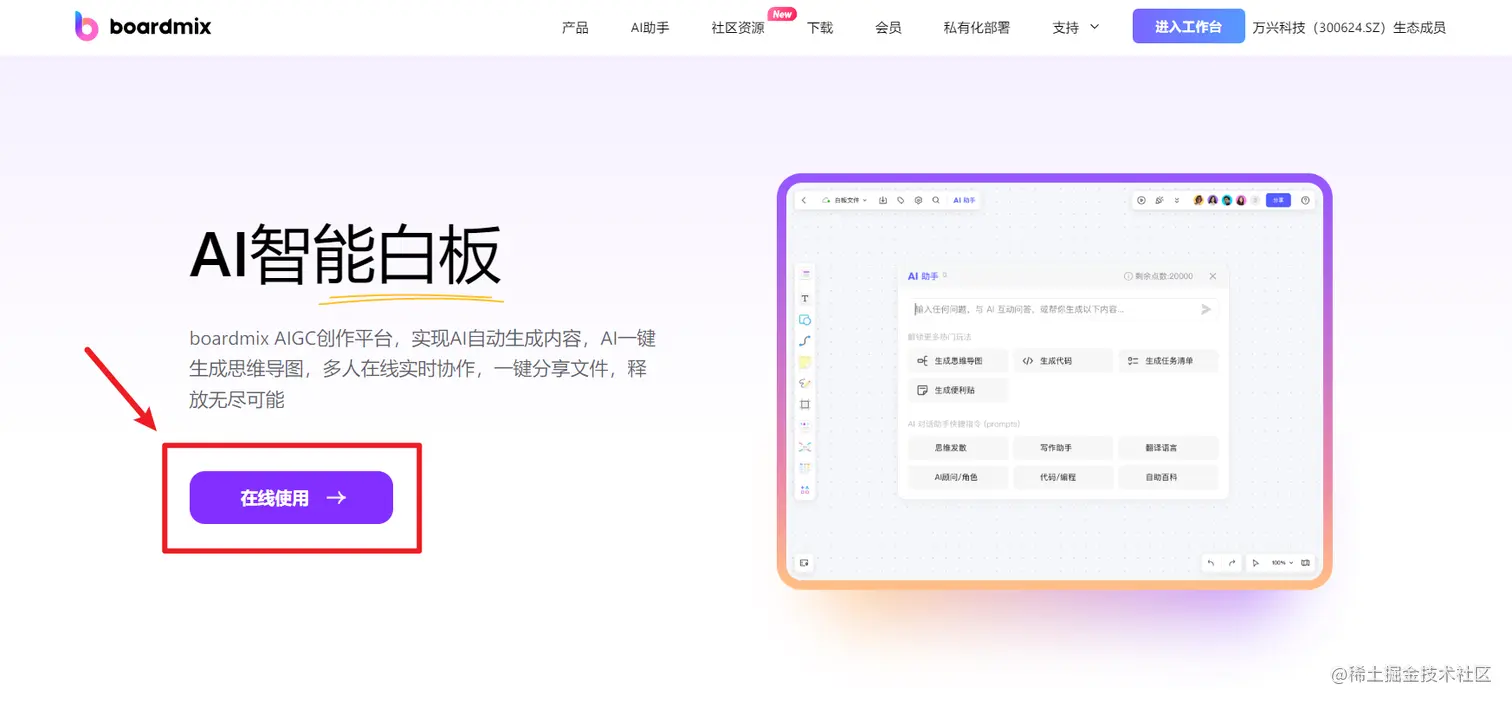Go to the 下载 page

[820, 27]
